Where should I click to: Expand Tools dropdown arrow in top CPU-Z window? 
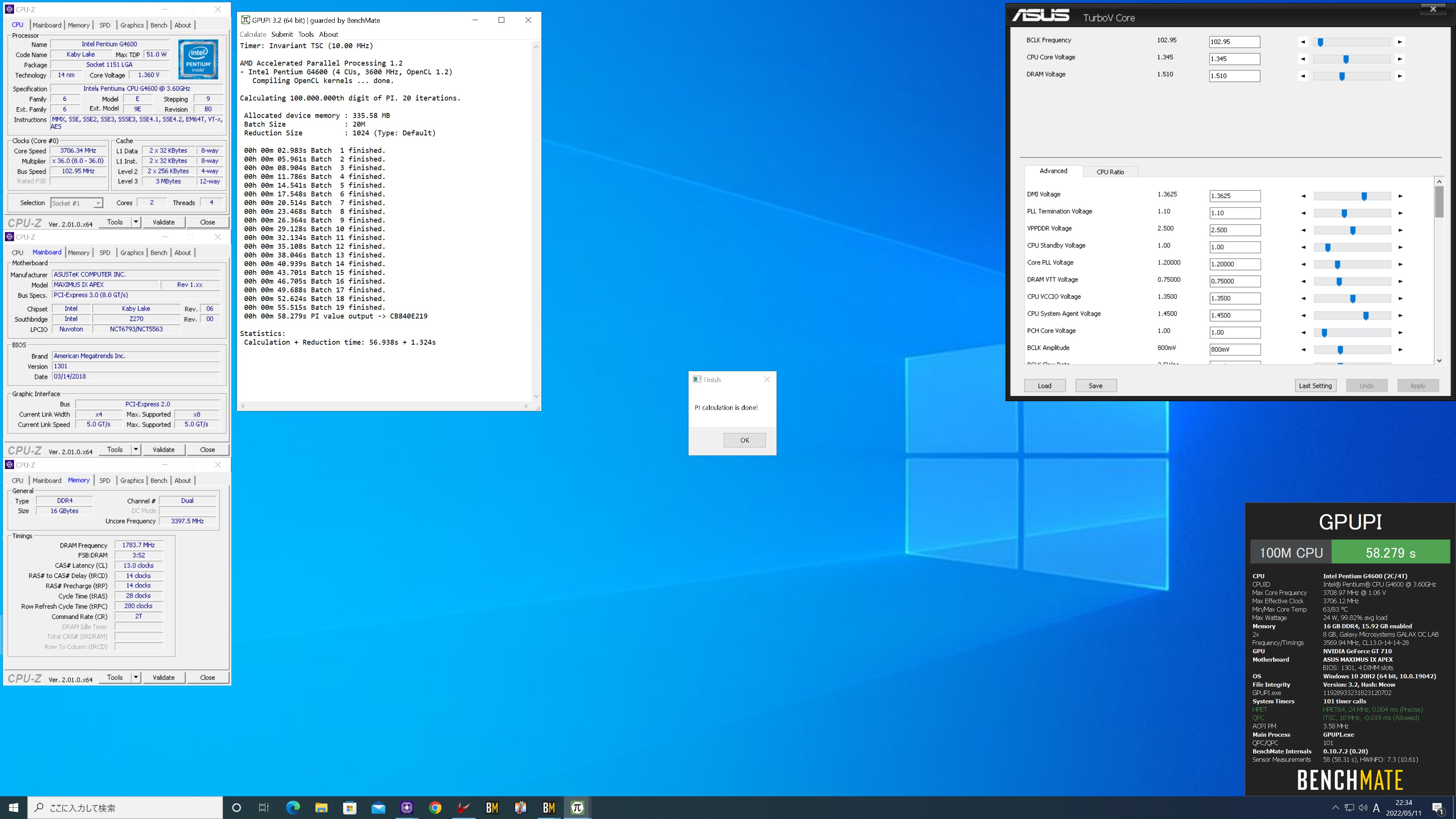click(x=136, y=222)
